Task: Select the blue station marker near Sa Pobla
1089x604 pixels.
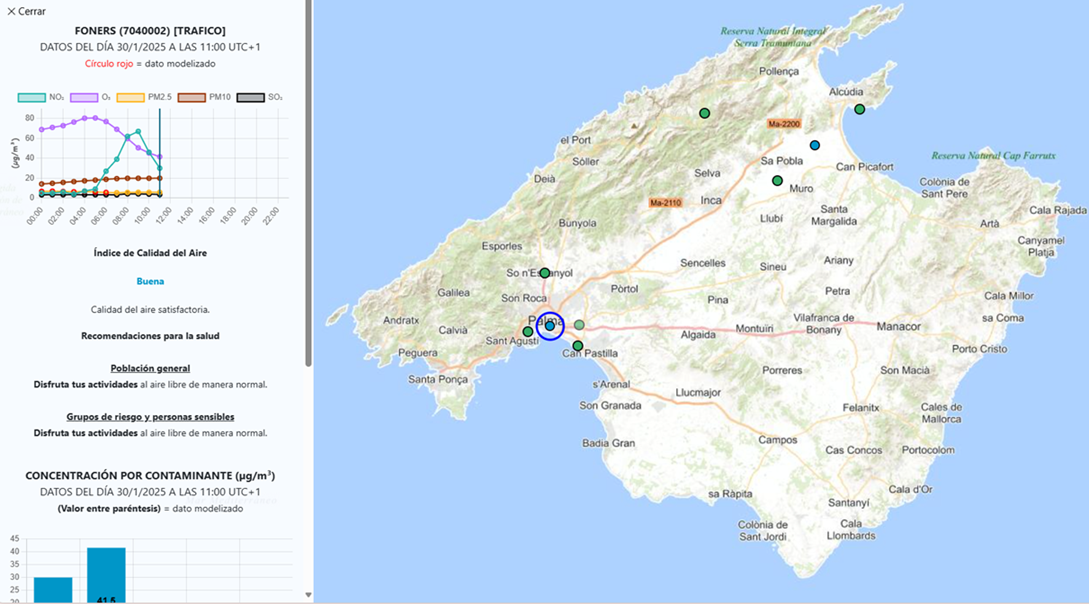Action: (x=815, y=146)
